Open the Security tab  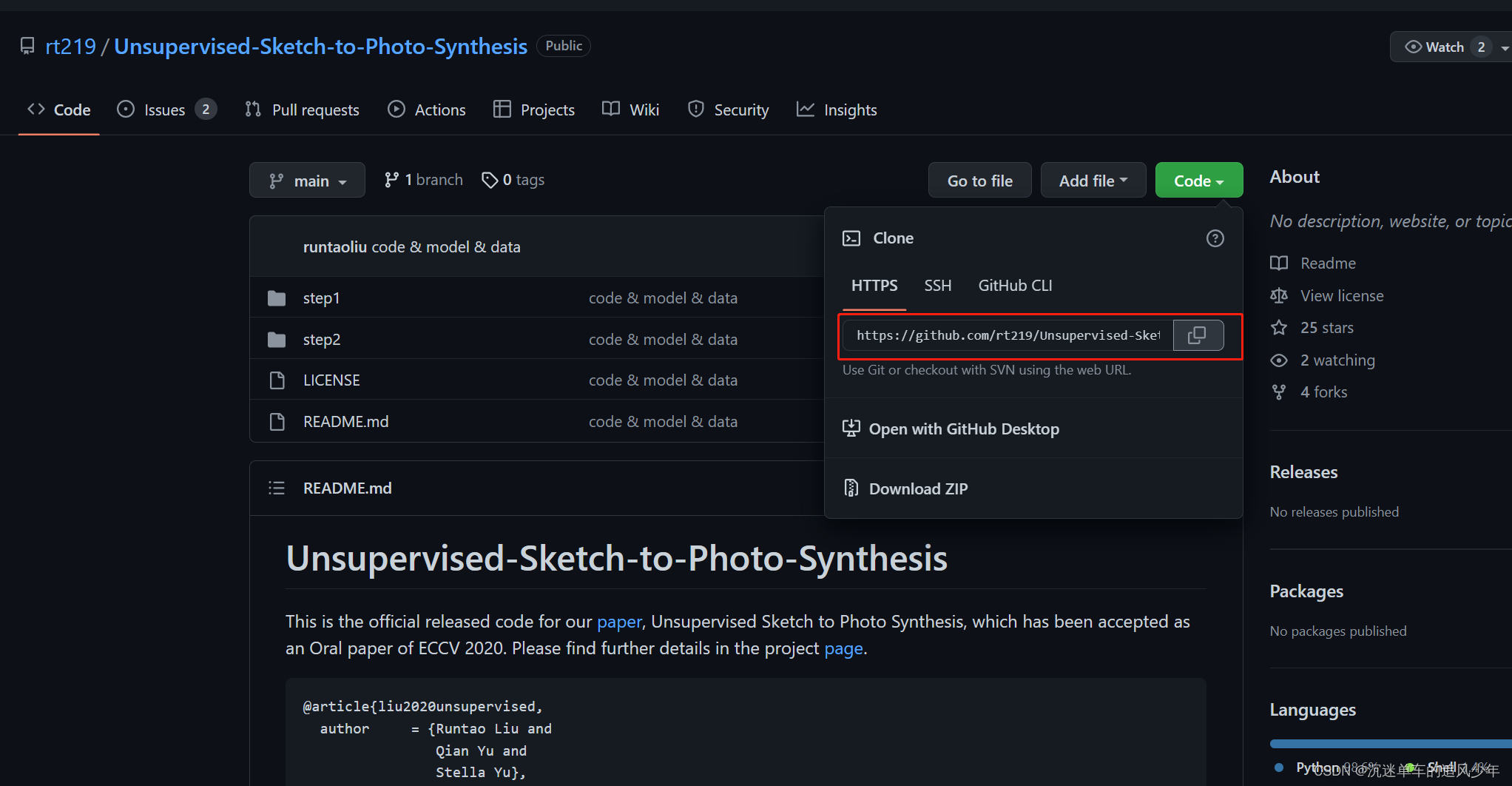[x=729, y=110]
